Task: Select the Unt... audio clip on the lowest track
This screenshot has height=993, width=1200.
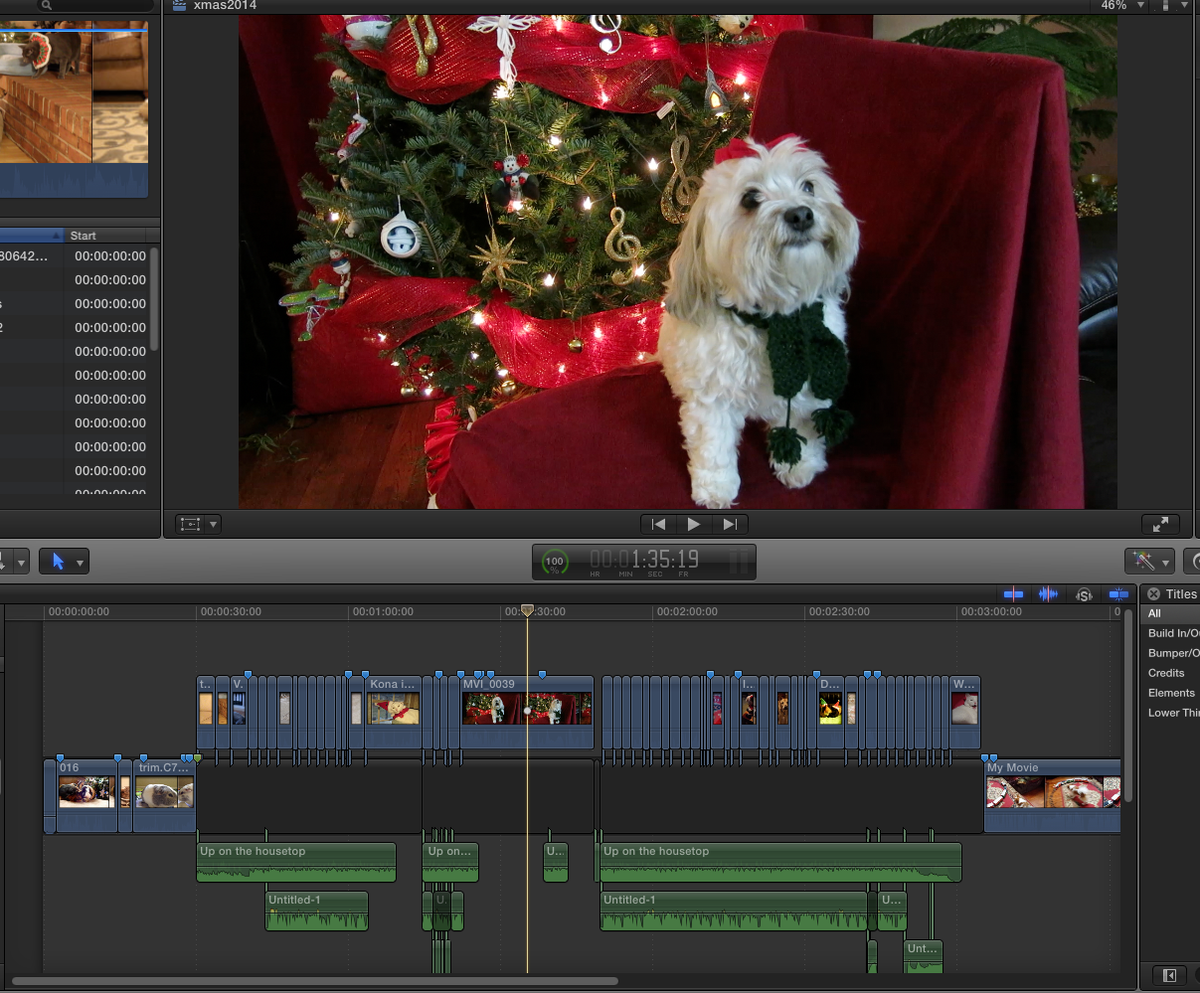Action: click(923, 955)
